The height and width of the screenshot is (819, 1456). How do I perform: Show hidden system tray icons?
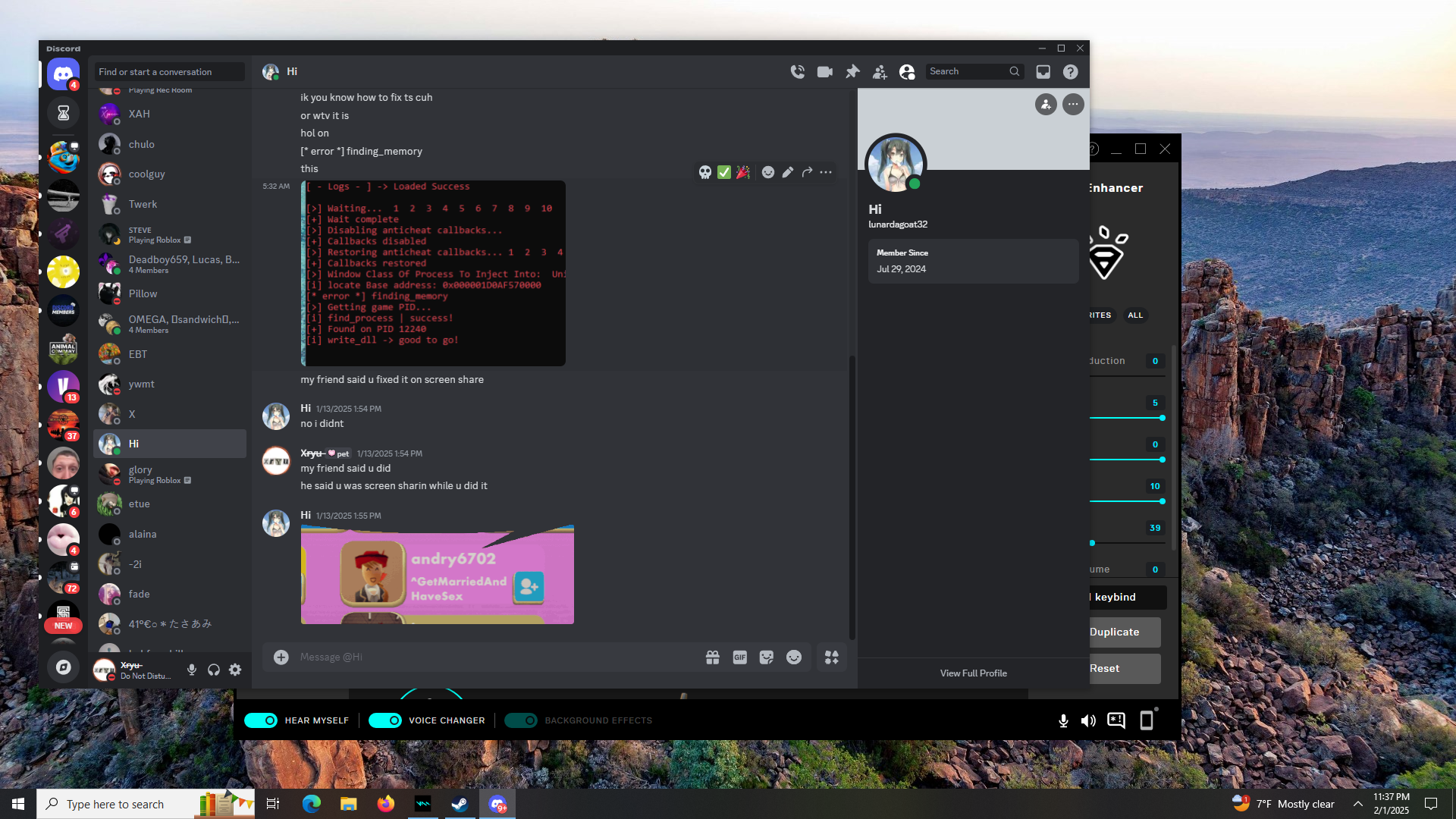coord(1357,804)
